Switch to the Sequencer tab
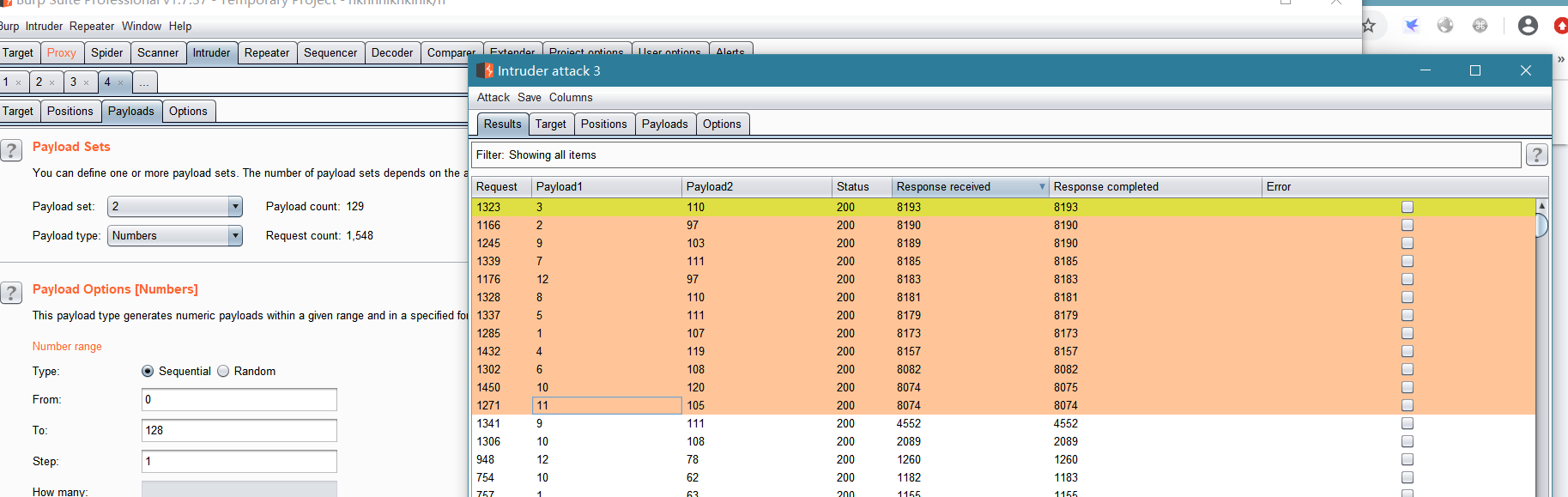 (330, 52)
